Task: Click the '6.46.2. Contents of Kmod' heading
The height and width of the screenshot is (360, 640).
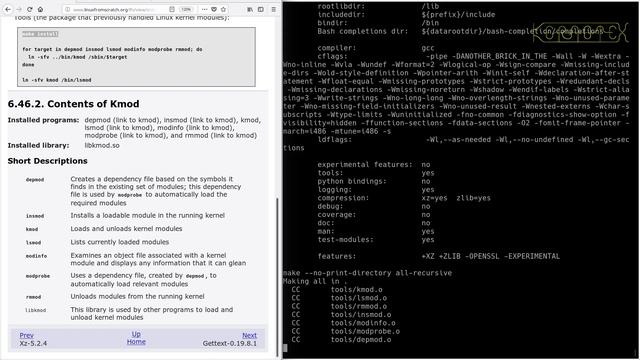Action: pos(73,104)
